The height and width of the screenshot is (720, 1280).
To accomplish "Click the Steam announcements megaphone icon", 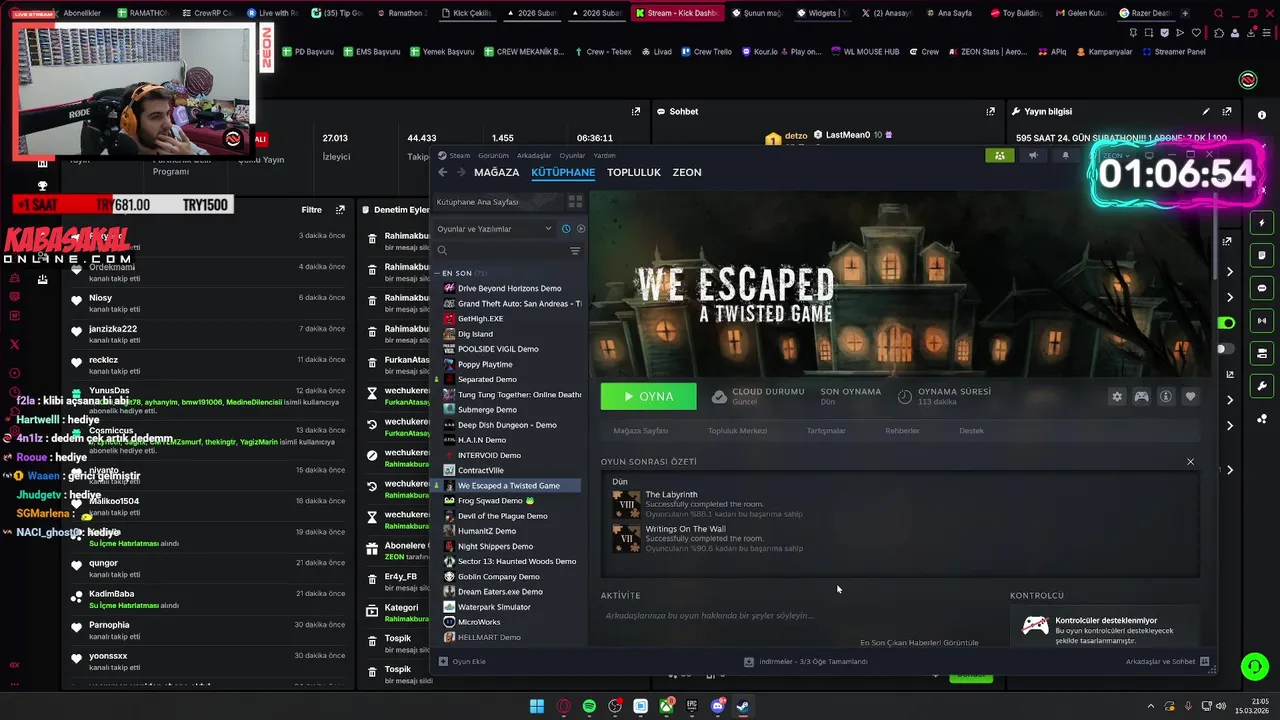I will pos(1033,155).
